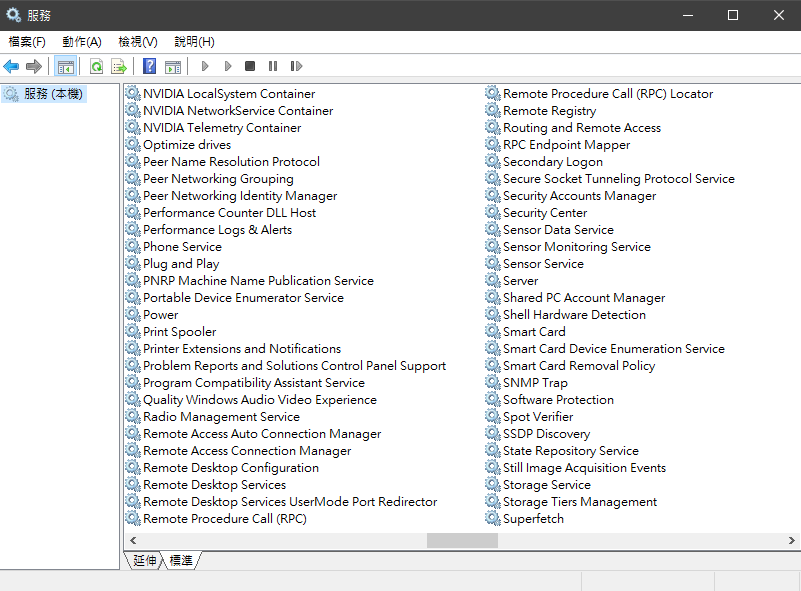
Task: Click the gear icon beside Security Center
Action: 492,212
